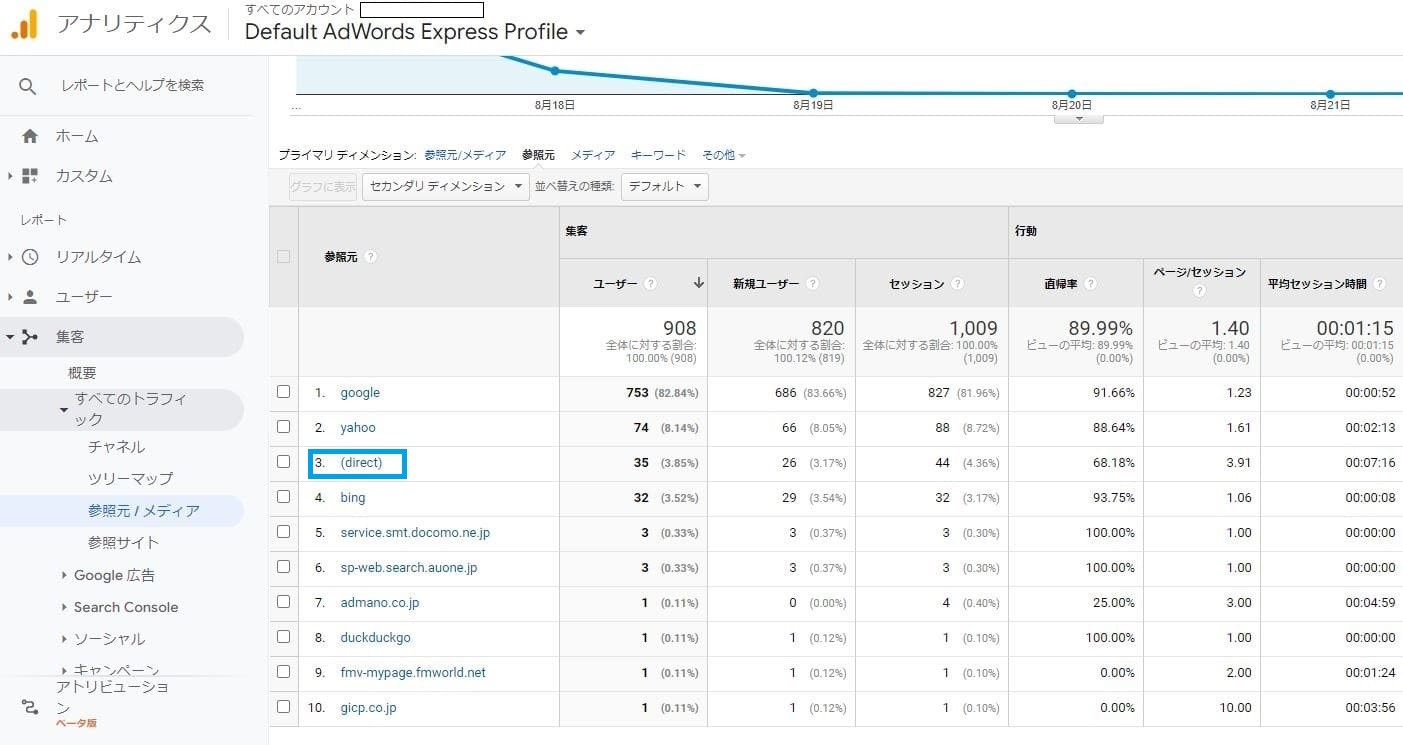Click the Home house icon

click(30, 136)
